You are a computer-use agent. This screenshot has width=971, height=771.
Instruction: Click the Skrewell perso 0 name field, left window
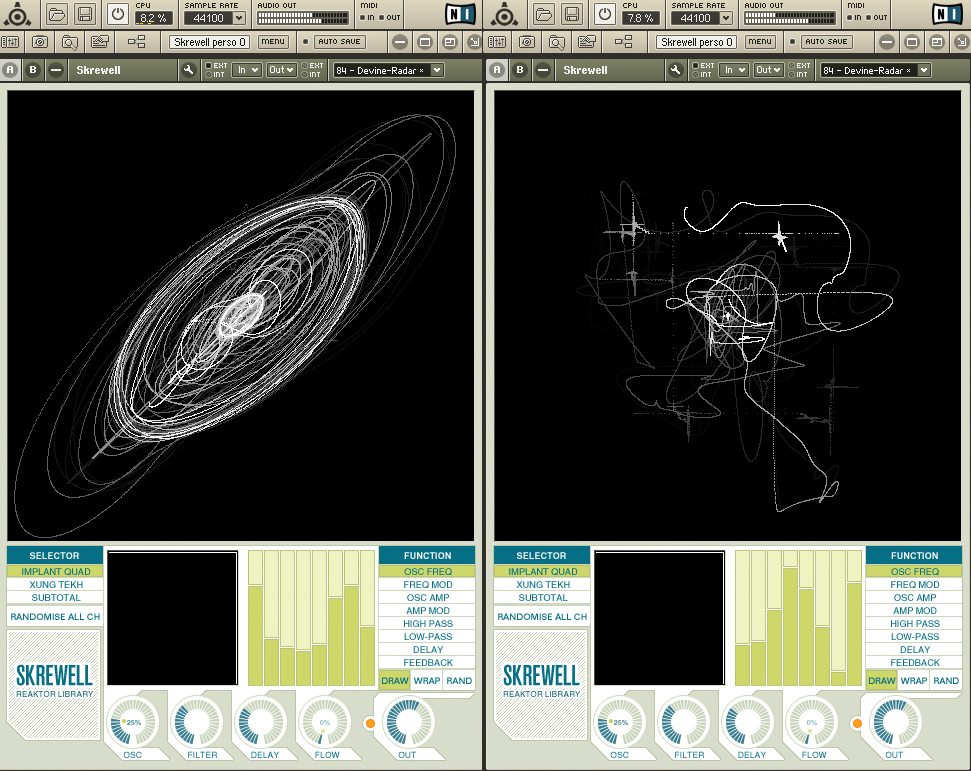[x=209, y=42]
